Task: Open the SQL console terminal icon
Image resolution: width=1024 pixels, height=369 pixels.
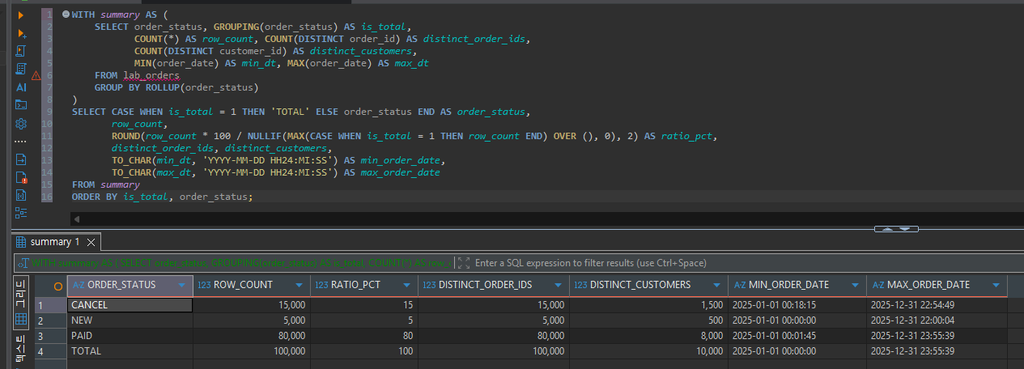Action: (21, 104)
